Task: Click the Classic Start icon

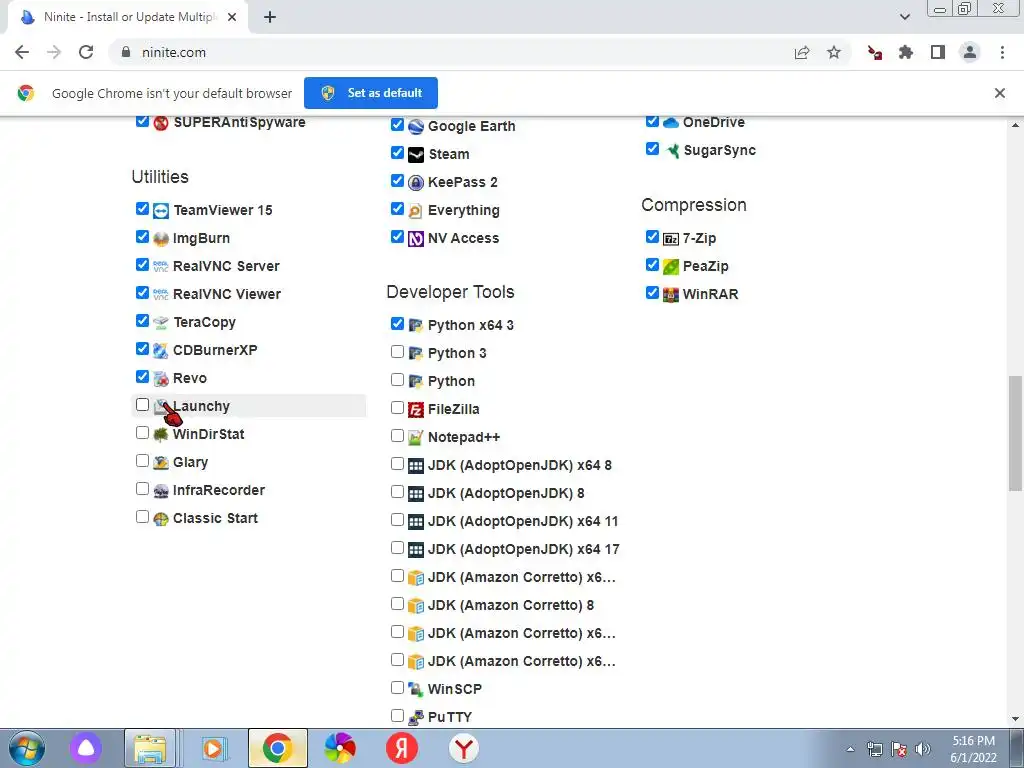Action: pos(161,519)
